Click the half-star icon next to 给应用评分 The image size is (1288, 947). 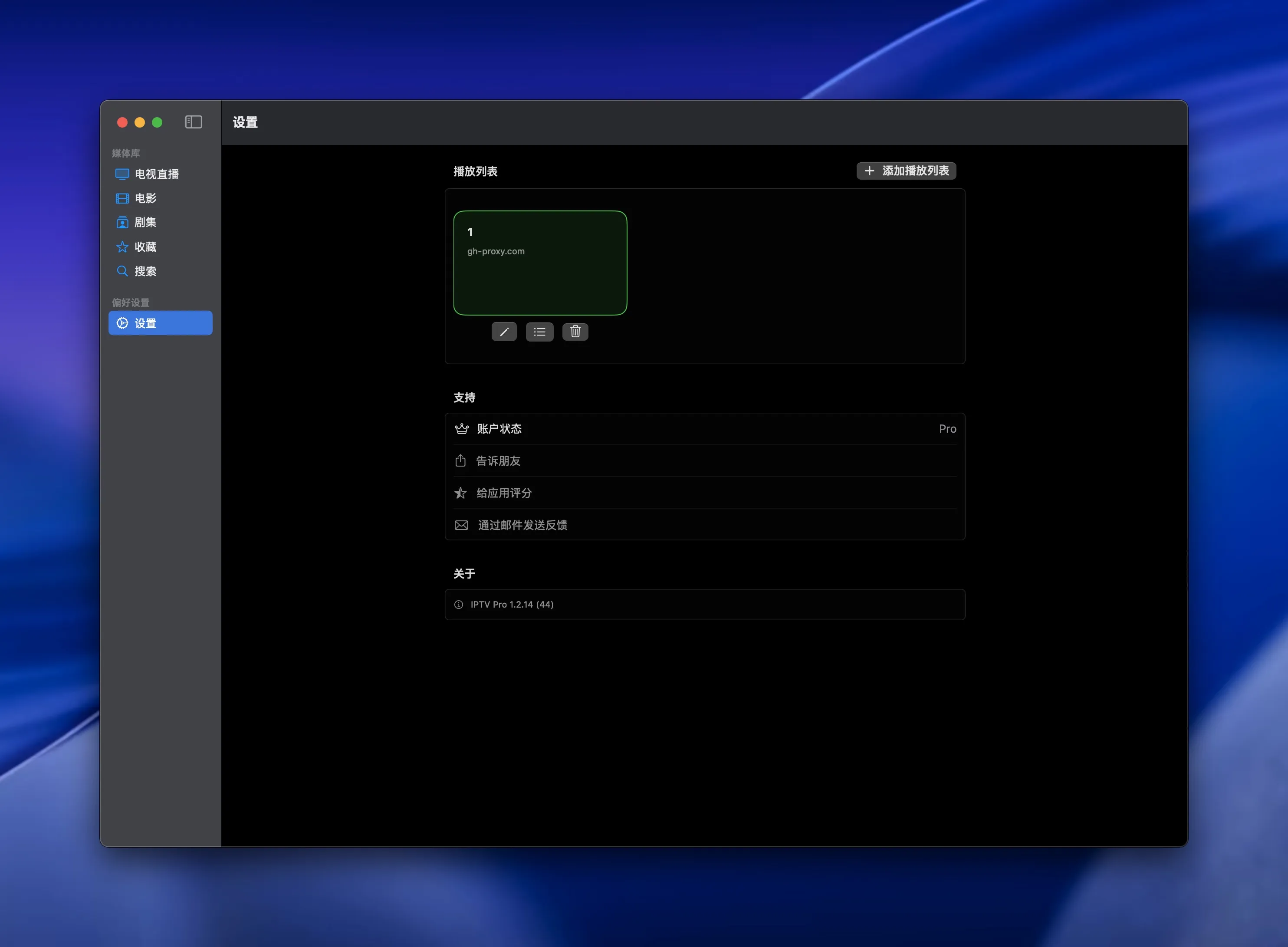[460, 493]
